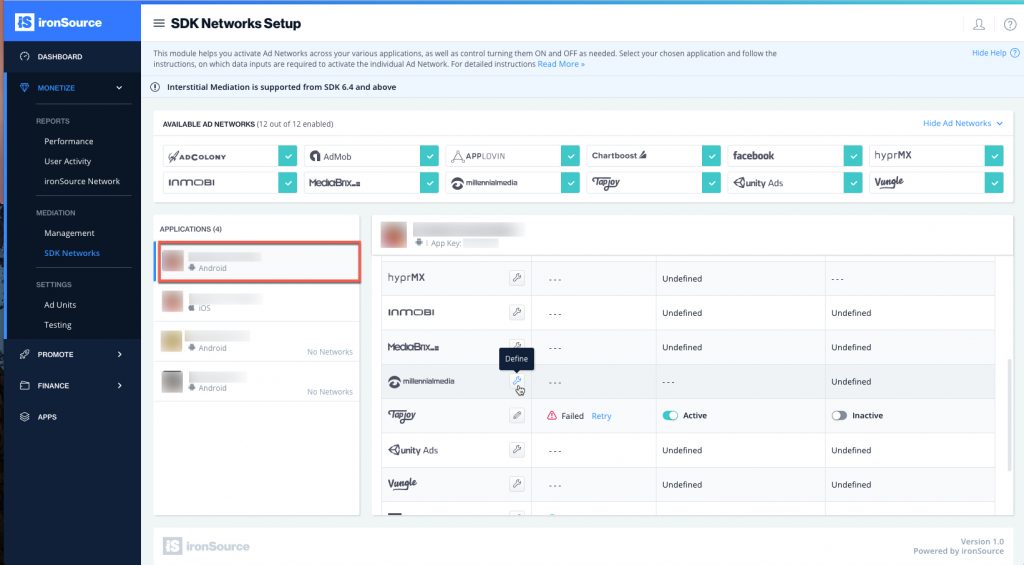This screenshot has width=1024, height=565.
Task: Click the Monetize diamond icon
Action: point(25,88)
